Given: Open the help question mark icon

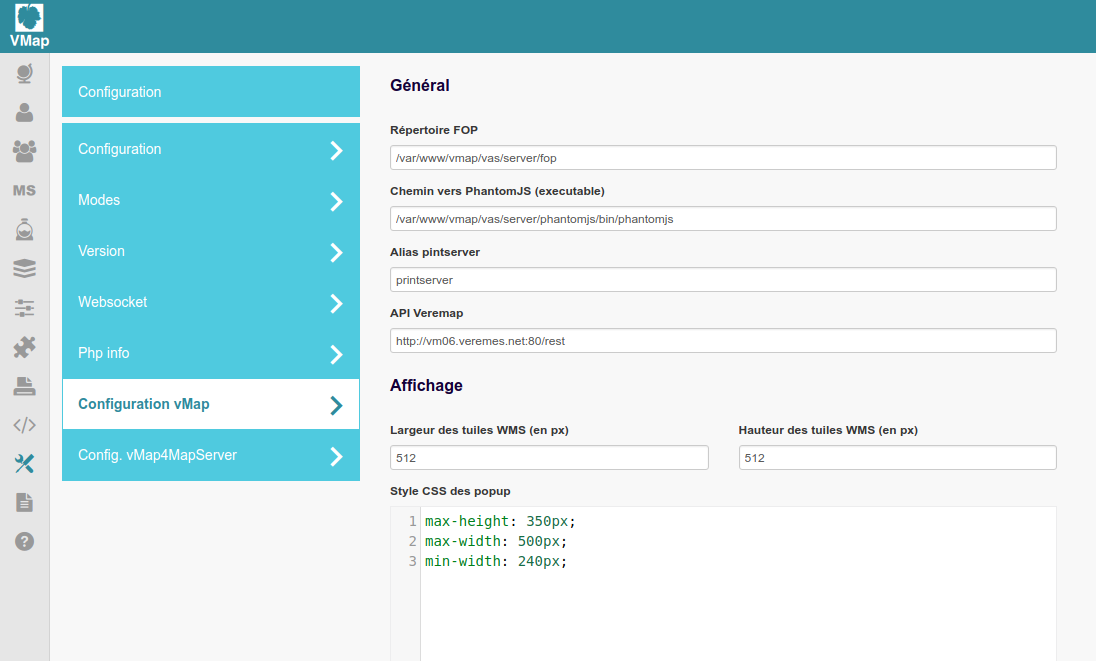Looking at the screenshot, I should pos(24,542).
